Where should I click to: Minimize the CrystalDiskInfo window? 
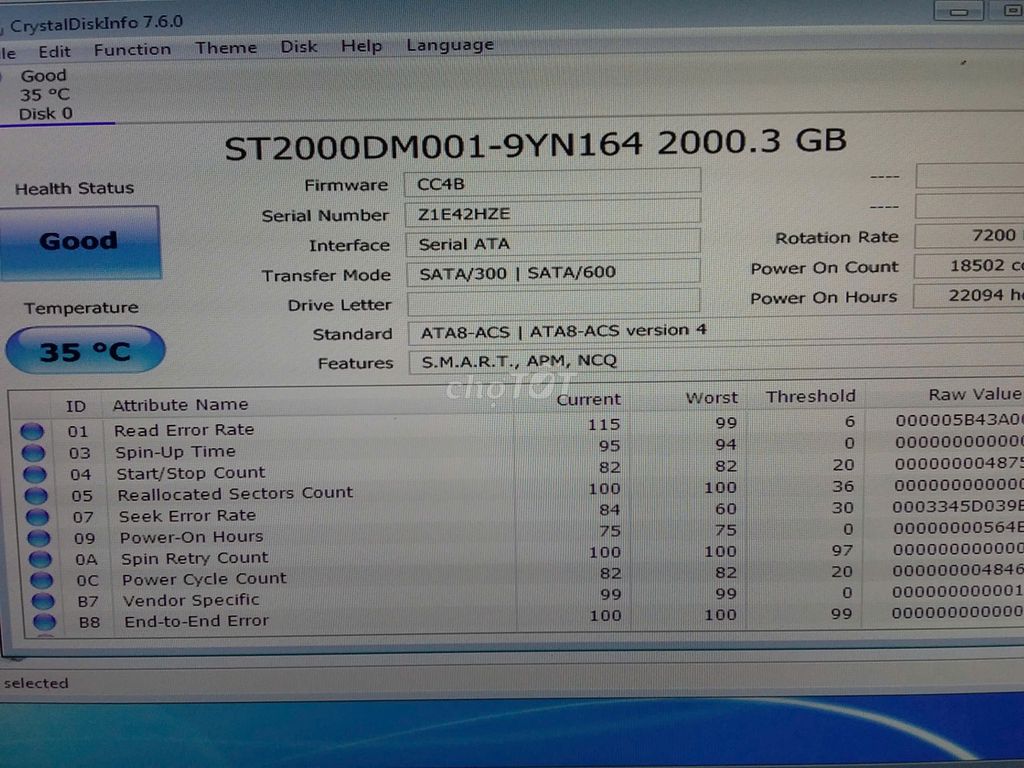click(x=958, y=10)
